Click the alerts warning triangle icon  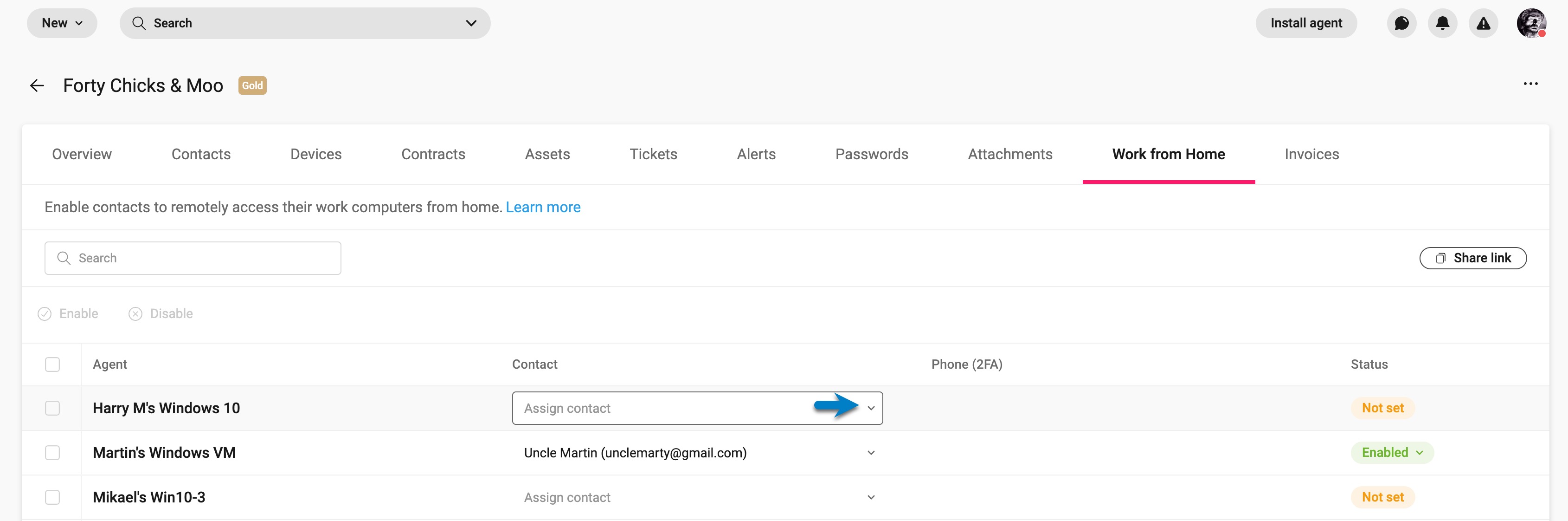pos(1484,23)
